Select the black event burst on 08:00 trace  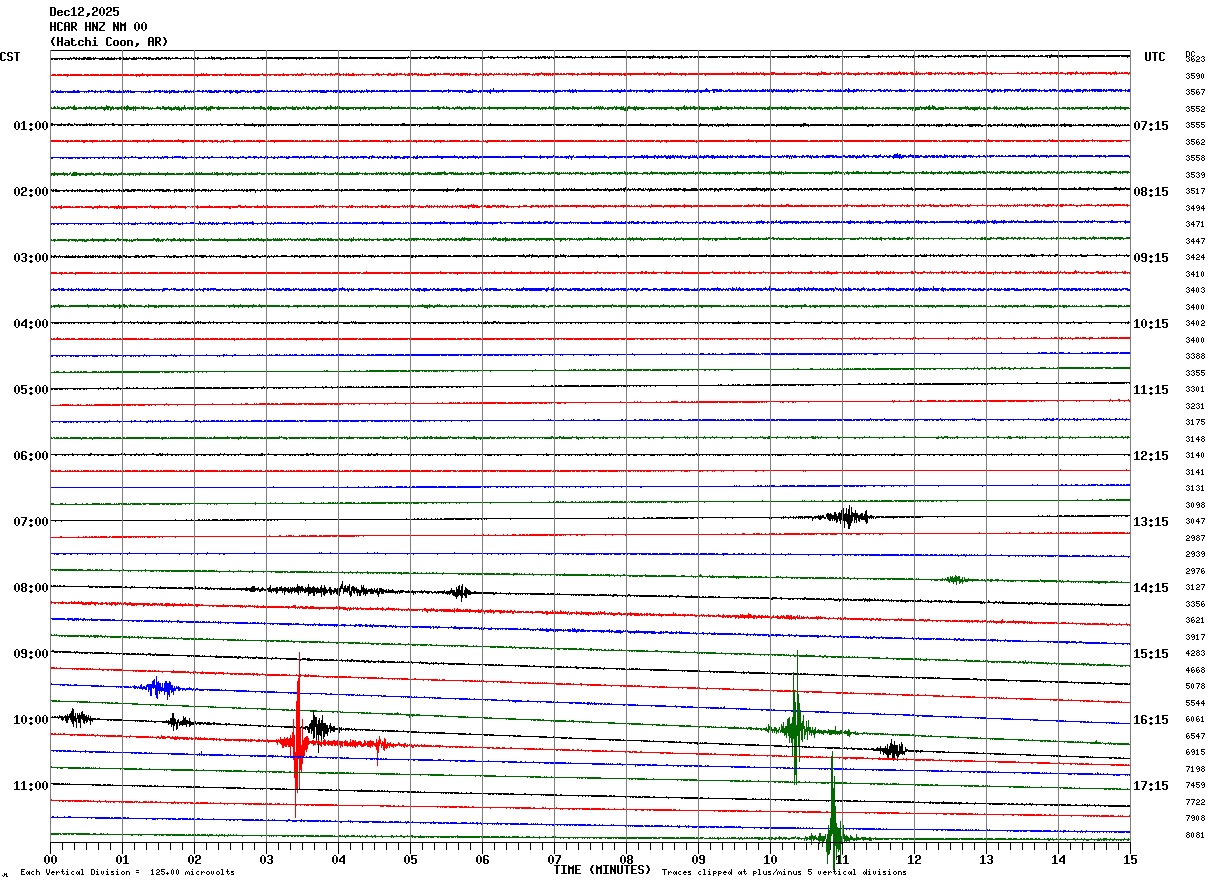360,590
